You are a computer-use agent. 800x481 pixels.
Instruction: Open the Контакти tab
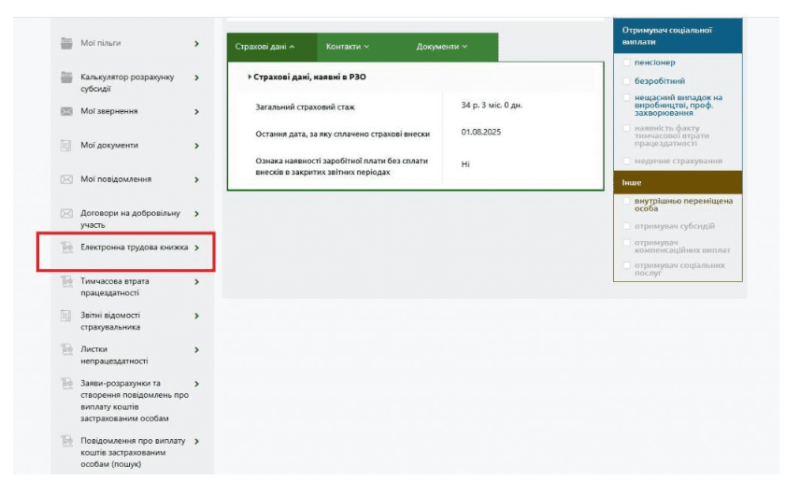coord(347,46)
